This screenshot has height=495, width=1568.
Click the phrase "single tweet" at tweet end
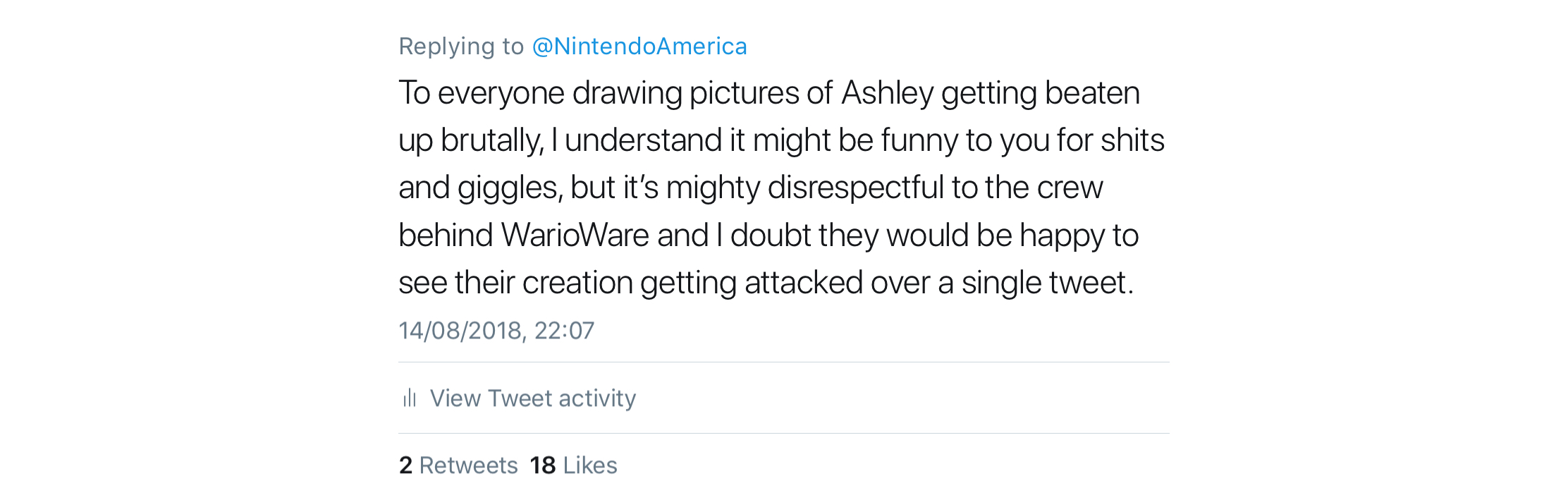coord(1046,283)
